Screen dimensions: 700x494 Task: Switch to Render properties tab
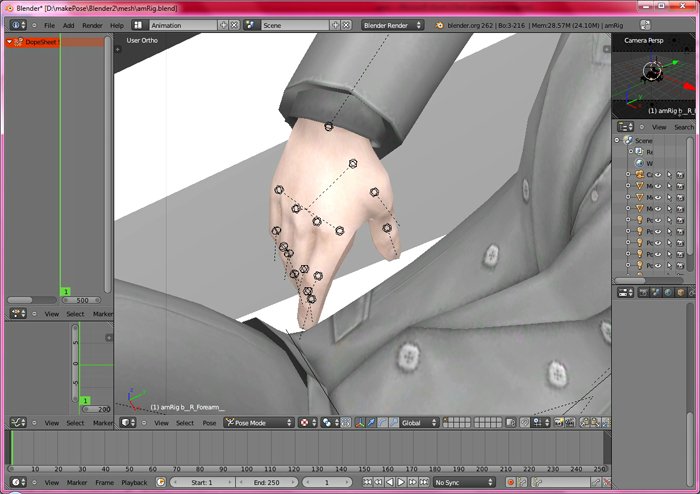tap(644, 293)
